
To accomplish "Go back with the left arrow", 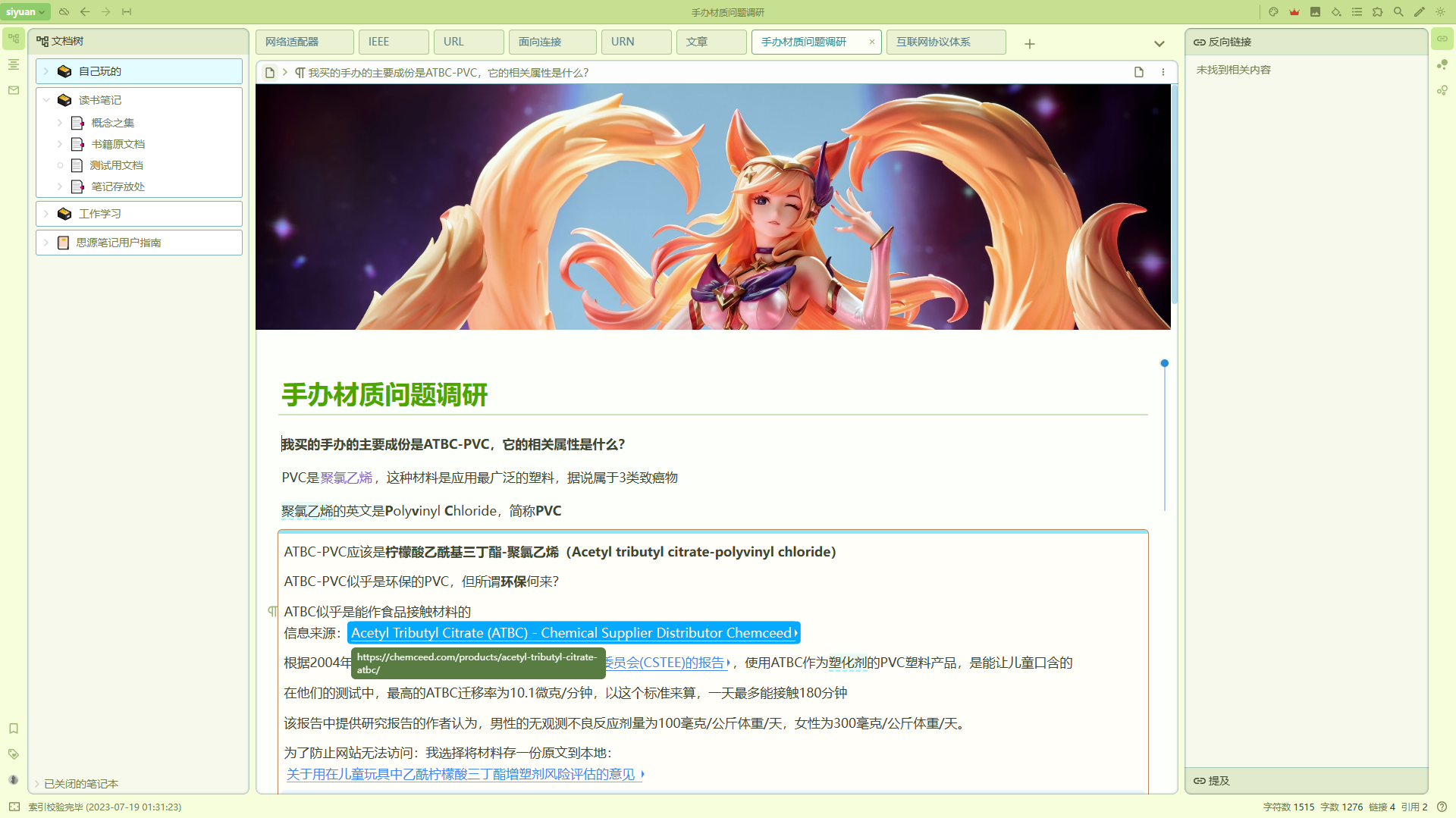I will pos(85,12).
